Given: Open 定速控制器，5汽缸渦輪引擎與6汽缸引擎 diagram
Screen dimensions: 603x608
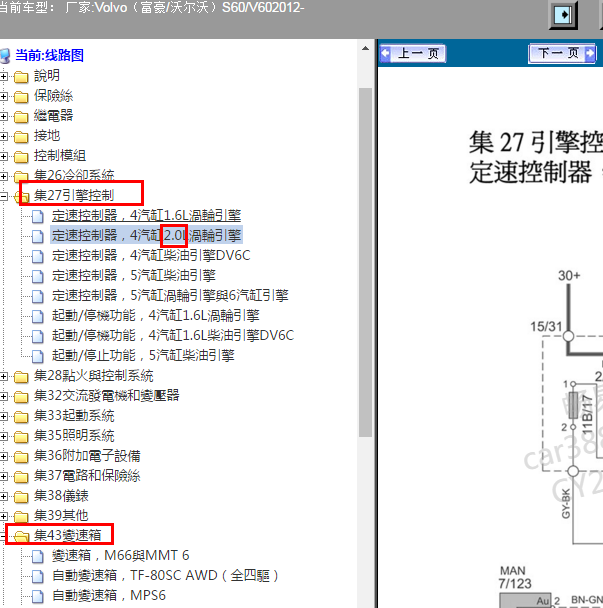Looking at the screenshot, I should [170, 295].
